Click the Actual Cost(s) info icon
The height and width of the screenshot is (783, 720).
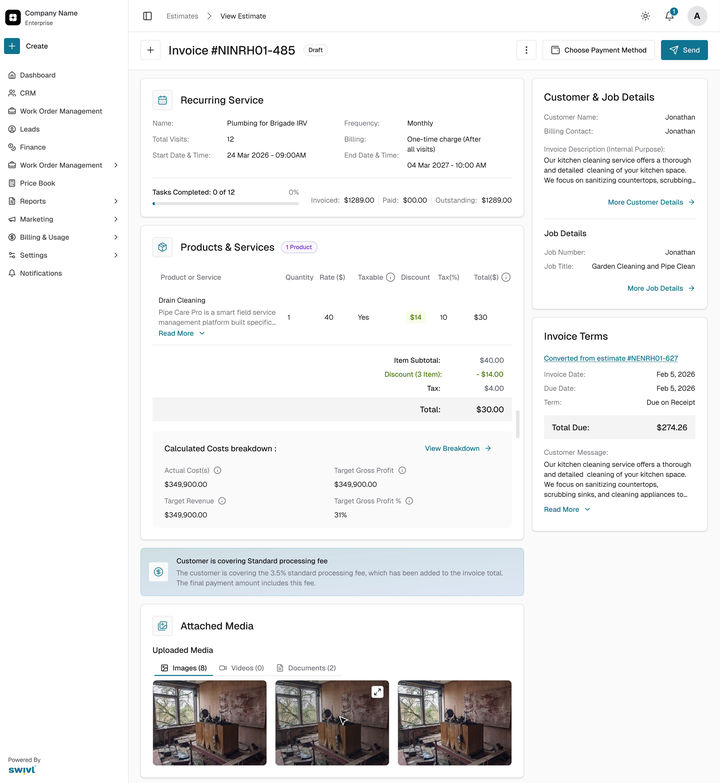[x=218, y=470]
